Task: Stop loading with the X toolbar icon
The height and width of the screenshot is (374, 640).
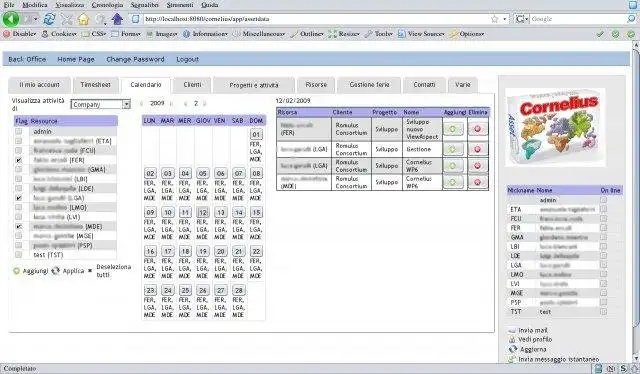Action: [x=67, y=19]
